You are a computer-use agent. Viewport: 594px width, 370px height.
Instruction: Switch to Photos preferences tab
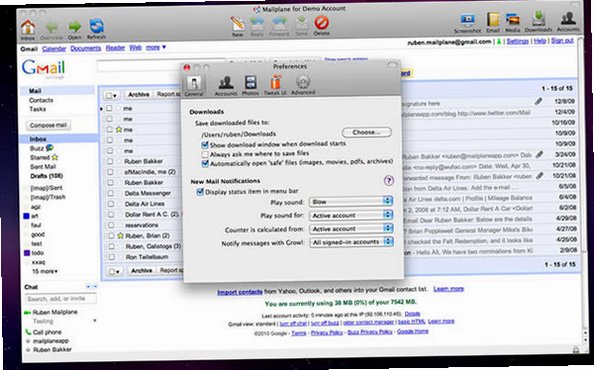(250, 84)
